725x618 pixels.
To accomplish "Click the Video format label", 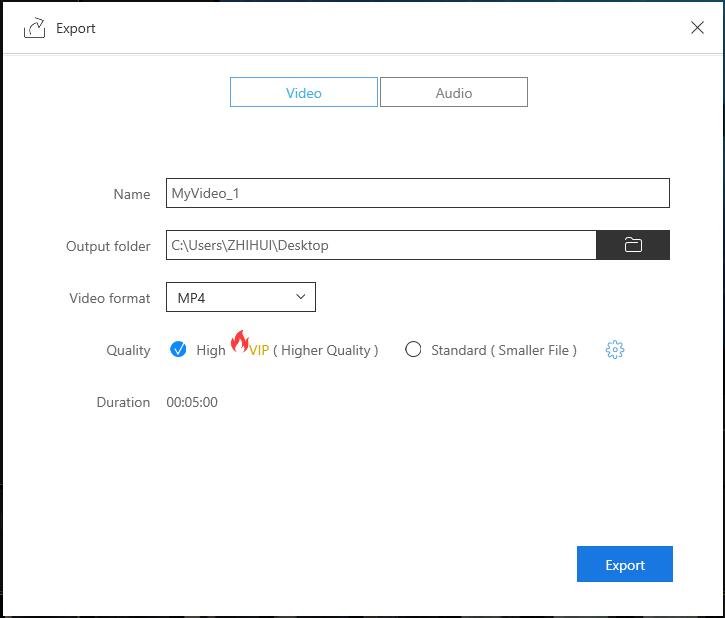I will pyautogui.click(x=110, y=298).
